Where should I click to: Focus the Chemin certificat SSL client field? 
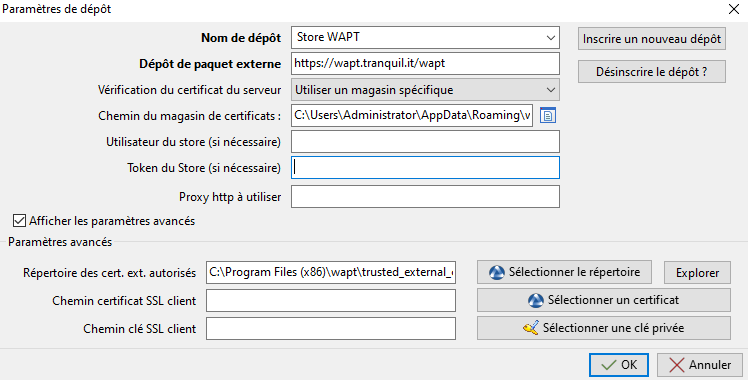[331, 301]
